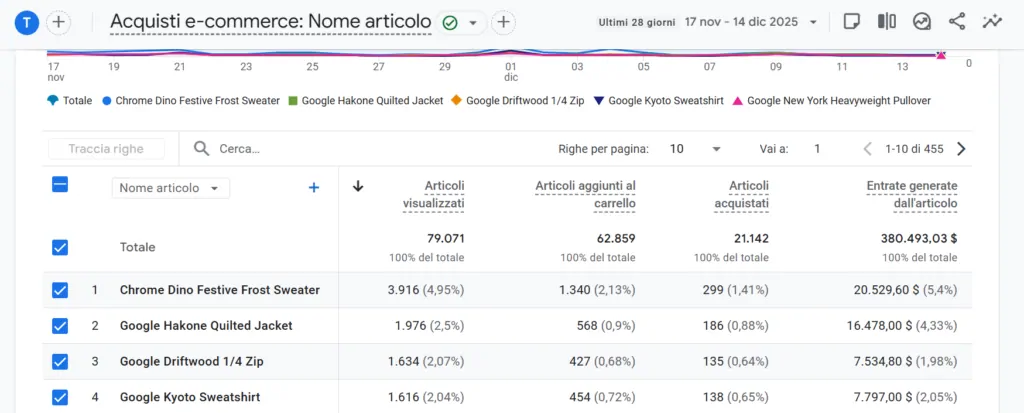Open the Nome articolo dimension dropdown
The image size is (1024, 413).
[171, 188]
